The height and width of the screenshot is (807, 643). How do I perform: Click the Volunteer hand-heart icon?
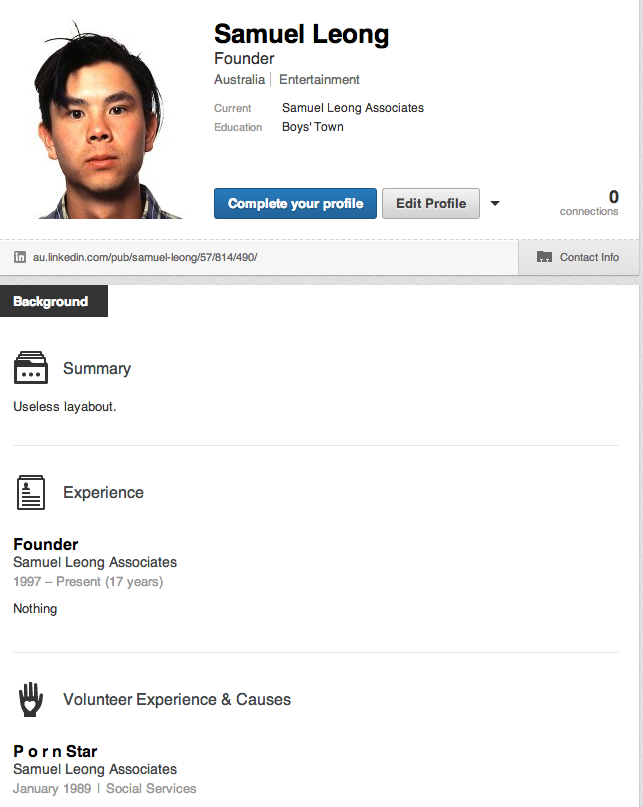pos(31,699)
